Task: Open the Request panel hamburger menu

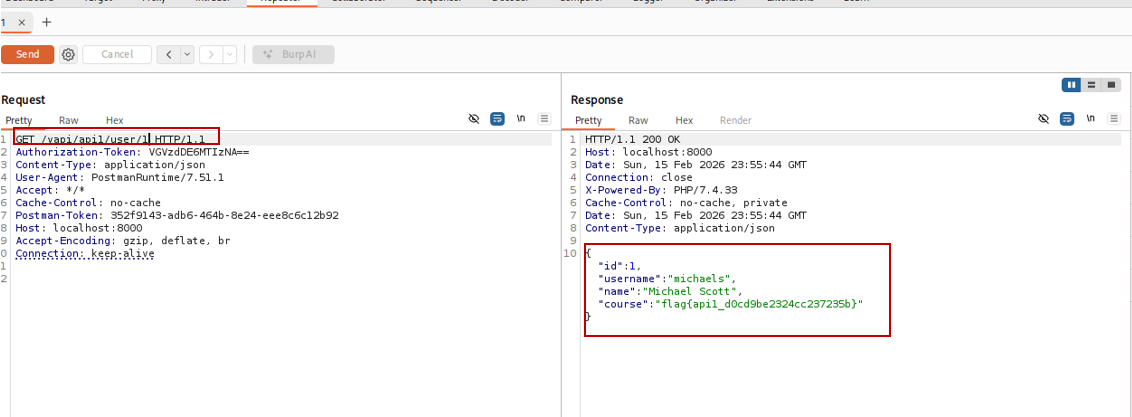Action: click(544, 119)
